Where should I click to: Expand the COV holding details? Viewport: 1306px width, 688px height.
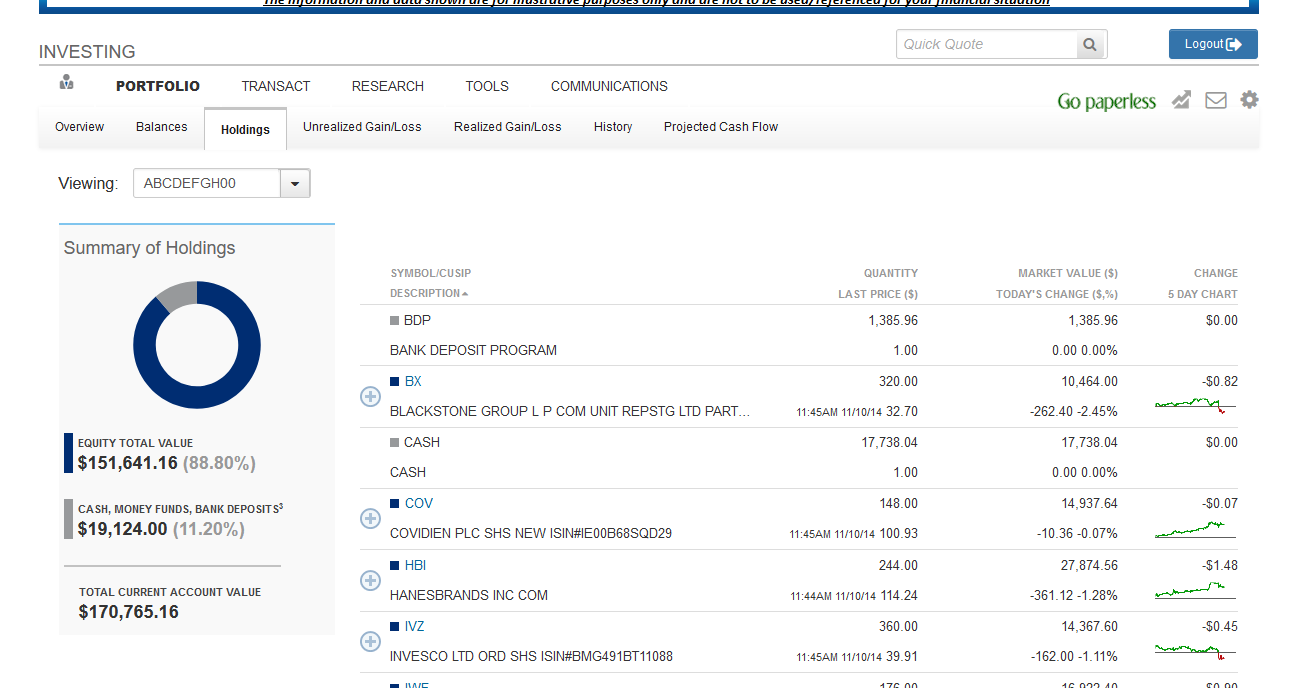coord(370,518)
